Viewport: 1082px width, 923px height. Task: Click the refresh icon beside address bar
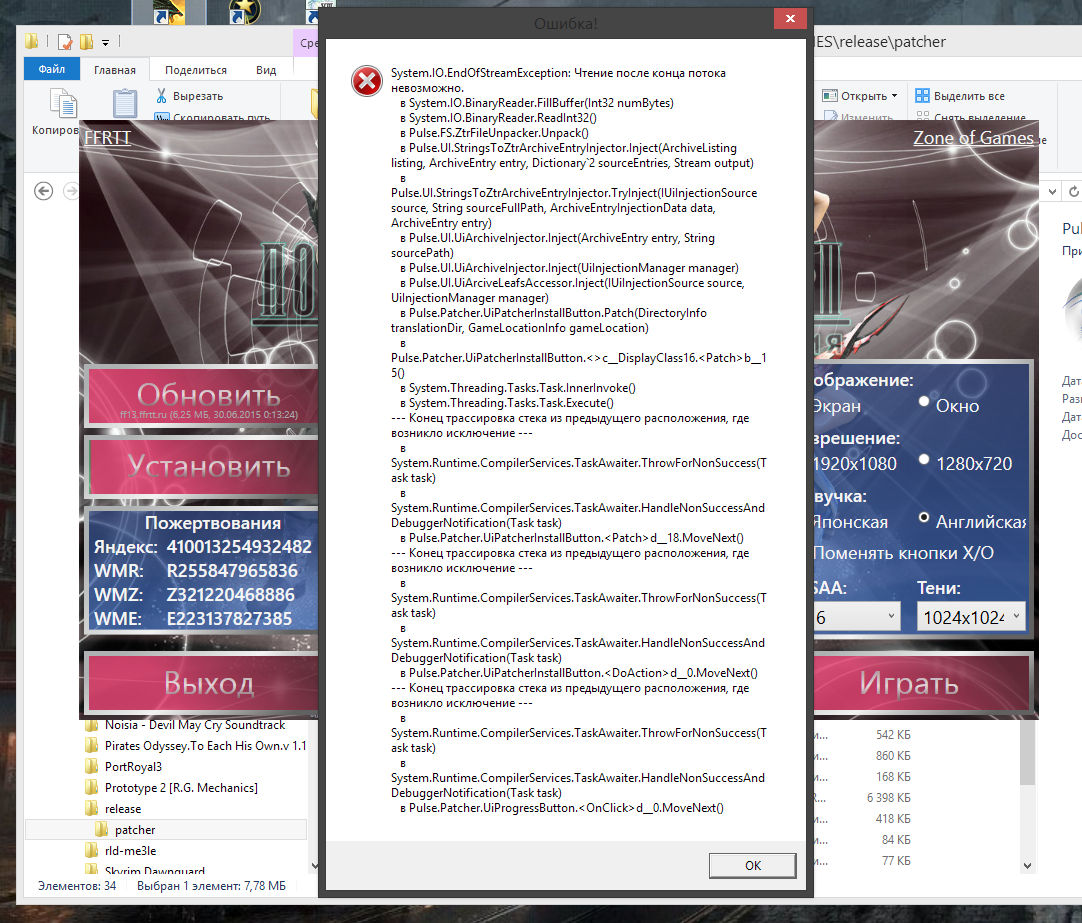click(1074, 191)
